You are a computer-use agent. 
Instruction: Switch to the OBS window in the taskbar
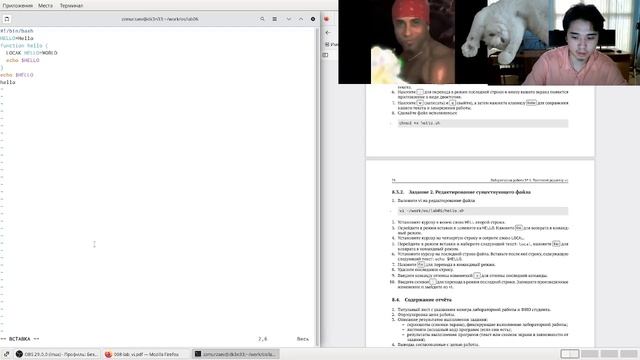[57, 354]
